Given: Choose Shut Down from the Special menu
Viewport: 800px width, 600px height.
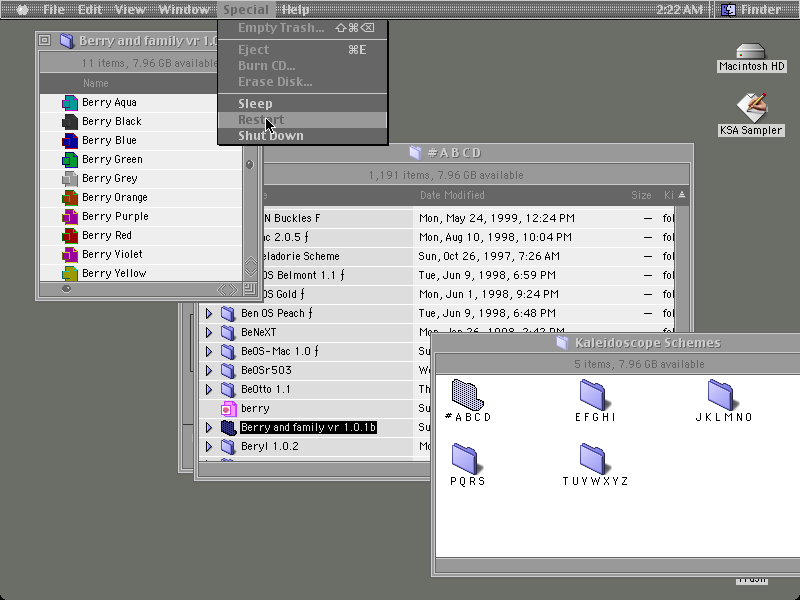Looking at the screenshot, I should tap(303, 136).
